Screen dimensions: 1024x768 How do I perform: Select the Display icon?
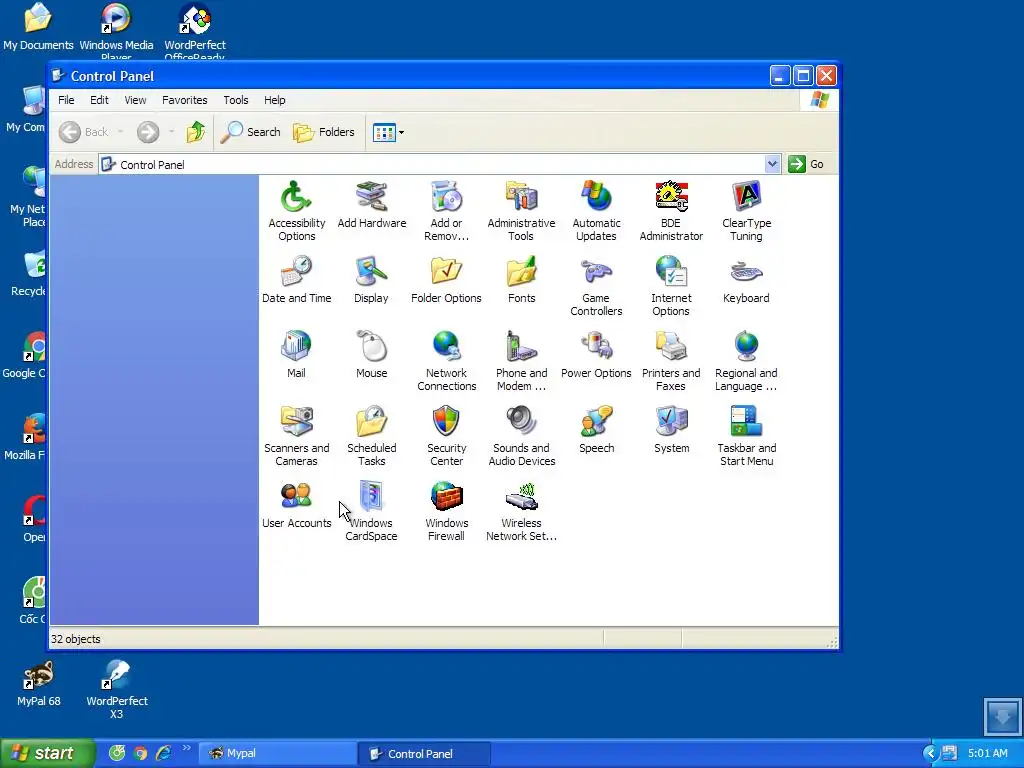pyautogui.click(x=372, y=280)
